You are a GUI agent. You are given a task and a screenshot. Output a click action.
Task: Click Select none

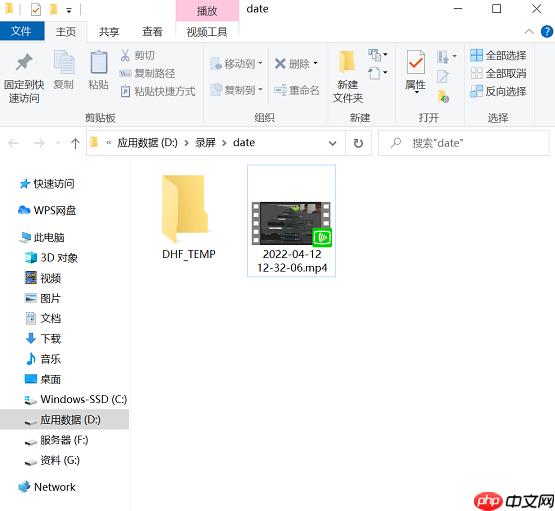pos(498,73)
